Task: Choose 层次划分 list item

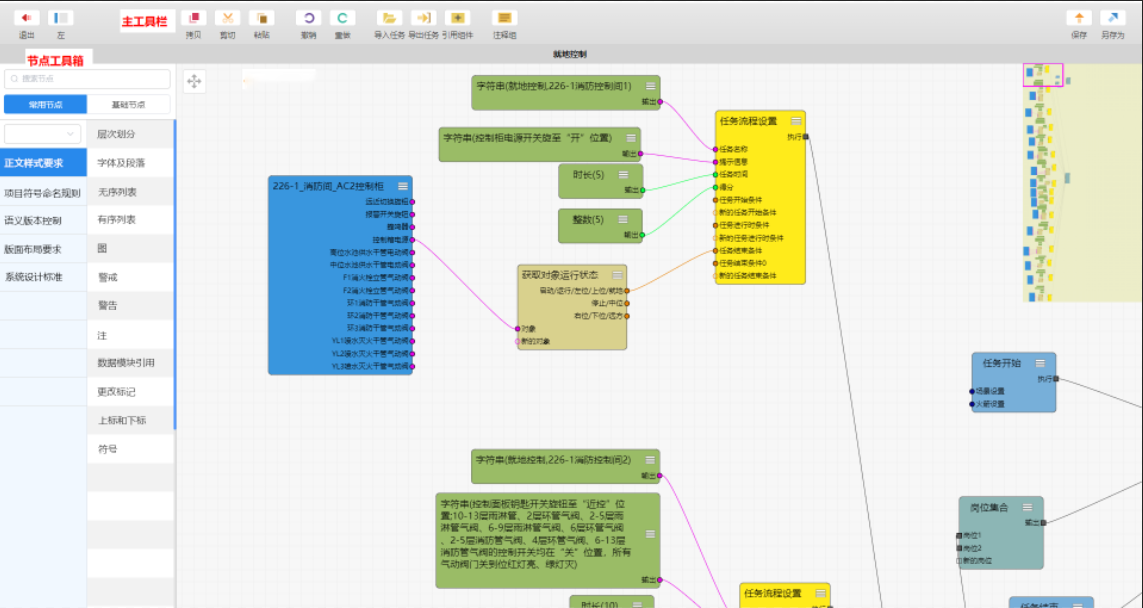Action: click(x=130, y=134)
